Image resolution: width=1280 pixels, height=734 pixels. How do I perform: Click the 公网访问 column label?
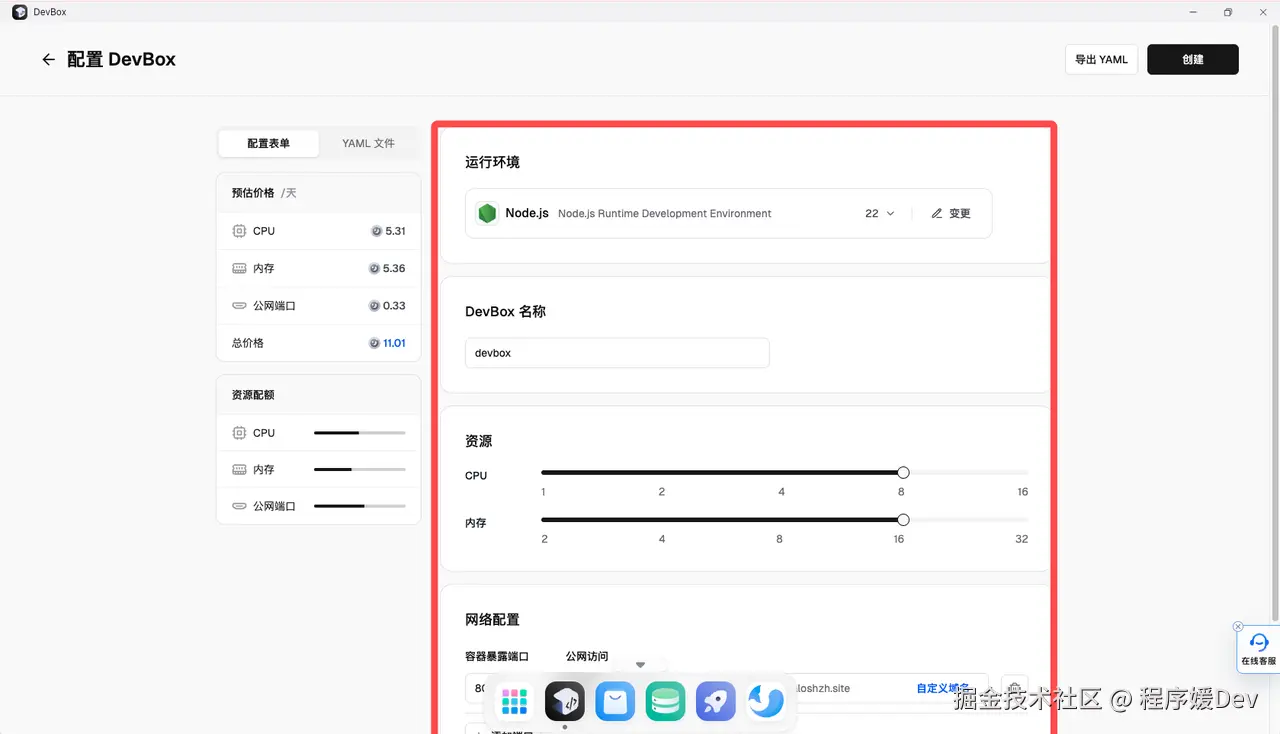[x=587, y=657]
